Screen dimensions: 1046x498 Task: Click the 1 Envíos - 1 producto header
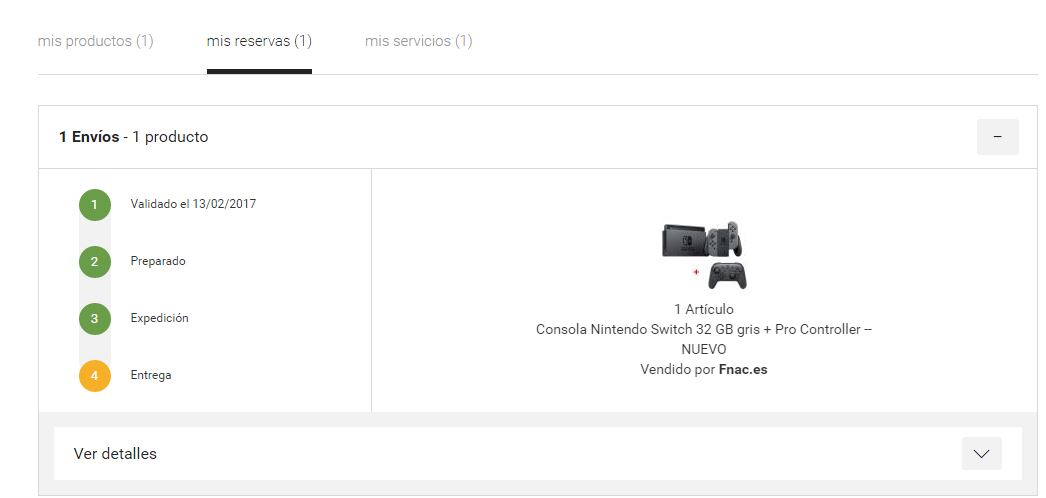pyautogui.click(x=133, y=137)
